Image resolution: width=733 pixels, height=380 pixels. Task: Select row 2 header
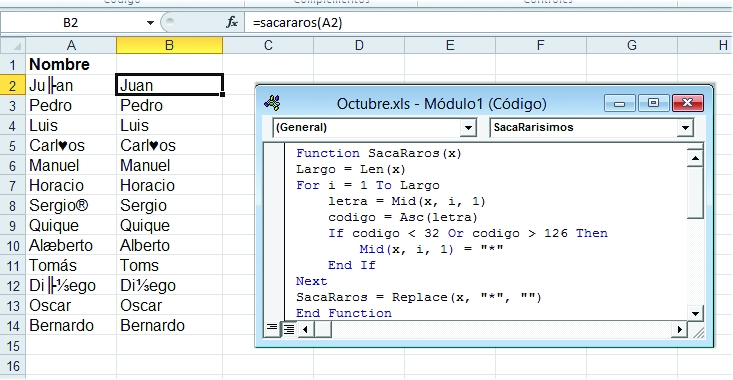point(13,86)
